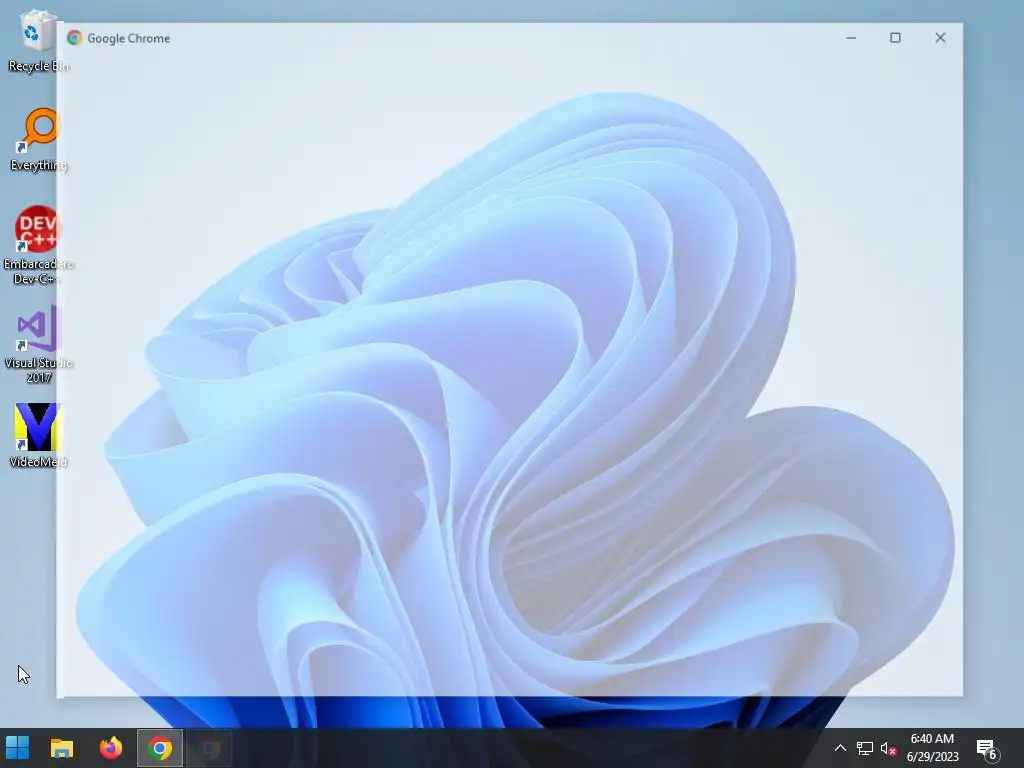Select the Everything search shortcut
Viewport: 1024px width, 768px height.
tap(38, 140)
